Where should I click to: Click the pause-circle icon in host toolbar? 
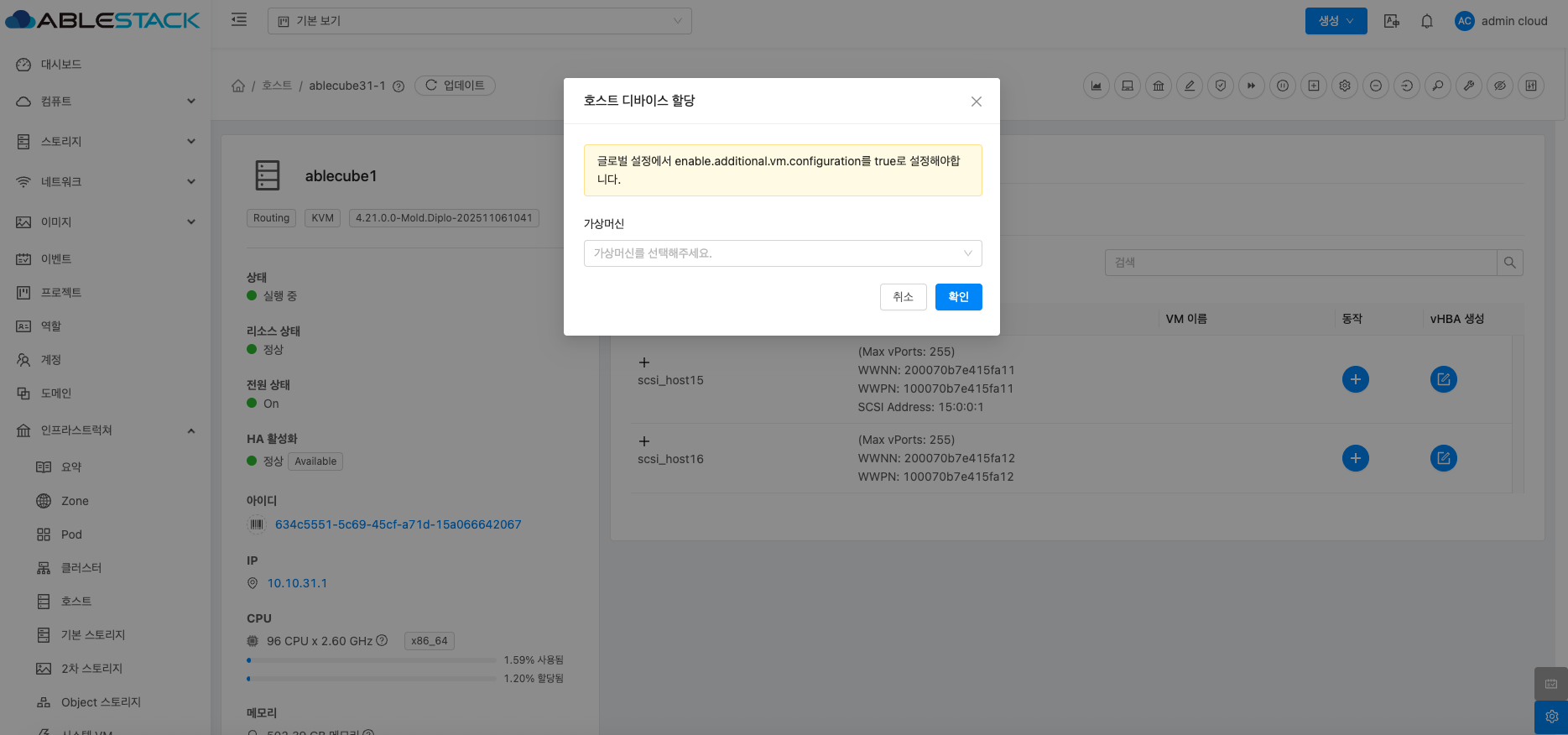pos(1283,86)
